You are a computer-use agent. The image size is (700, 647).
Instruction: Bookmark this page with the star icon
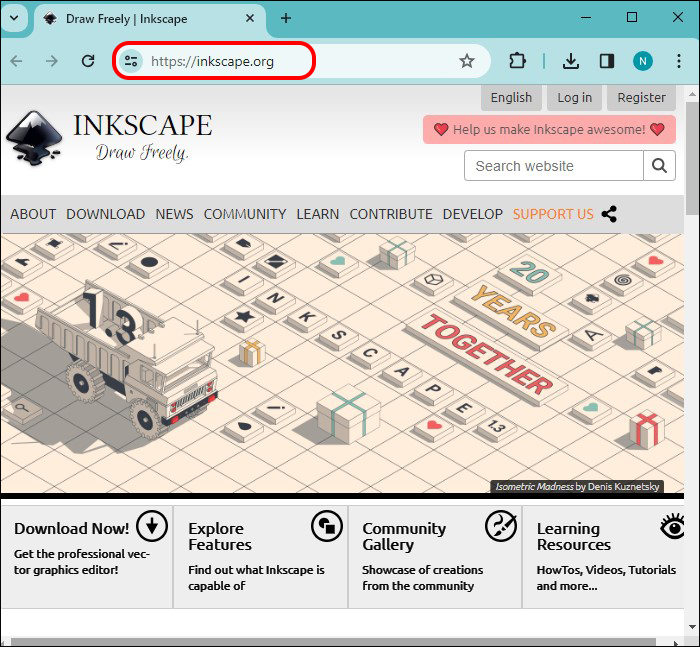[467, 61]
